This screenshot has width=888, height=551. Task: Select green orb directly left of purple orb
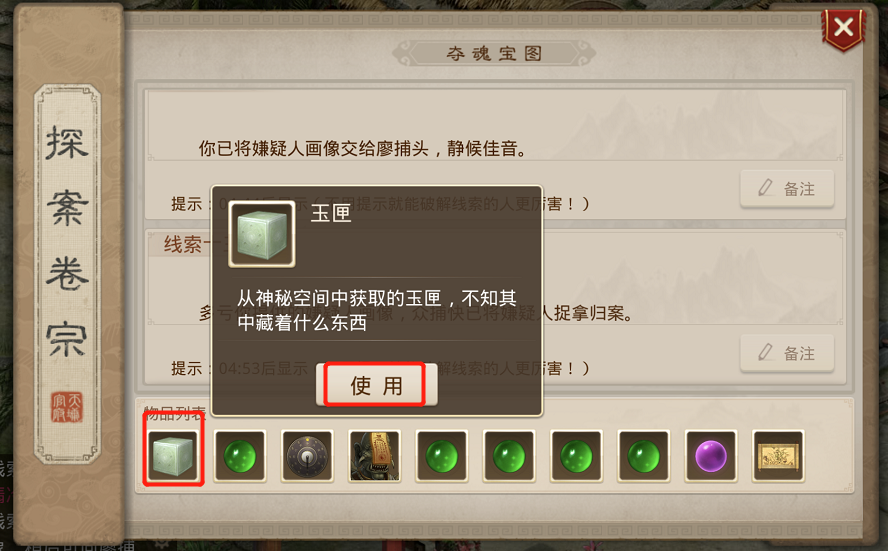point(644,456)
